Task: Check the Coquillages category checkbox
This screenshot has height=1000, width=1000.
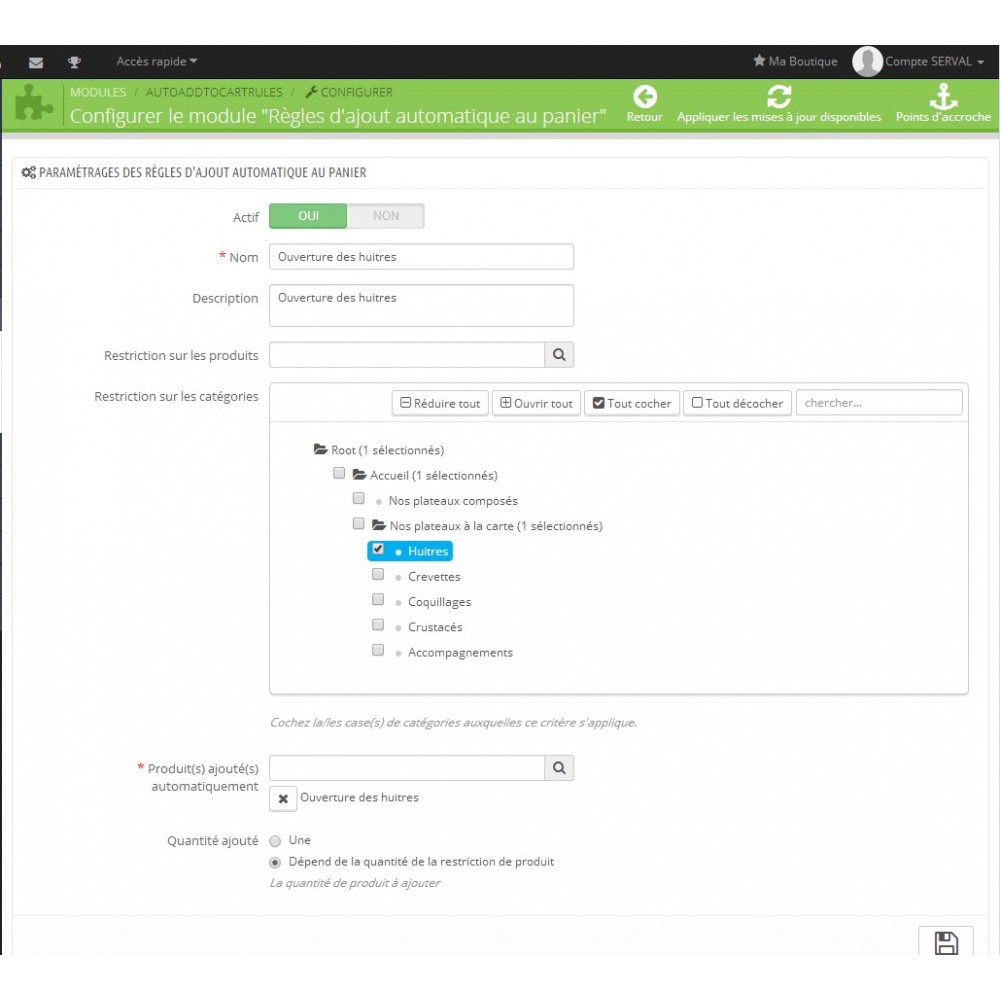Action: (378, 599)
